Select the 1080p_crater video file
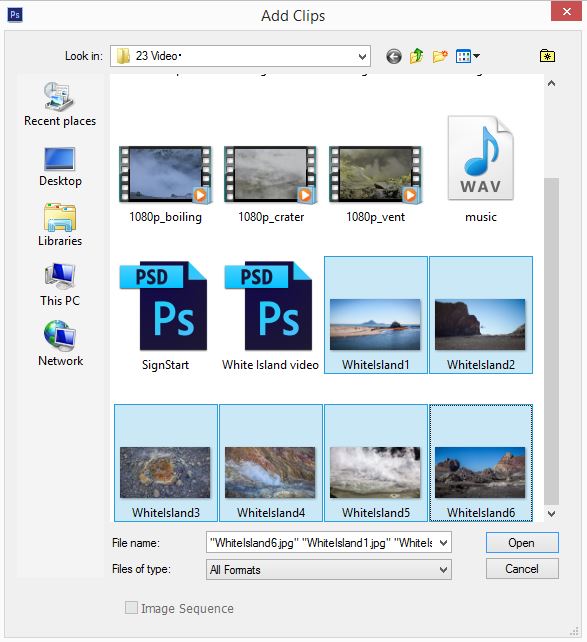Image resolution: width=587 pixels, height=642 pixels. [271, 185]
